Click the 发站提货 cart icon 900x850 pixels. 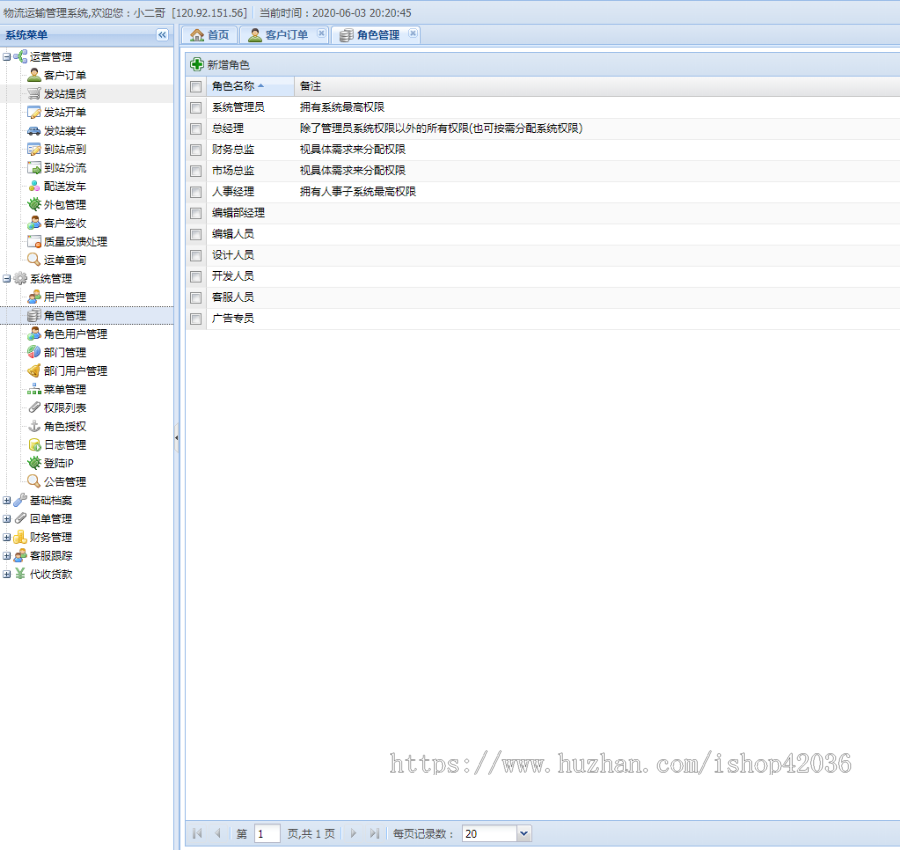(x=34, y=93)
